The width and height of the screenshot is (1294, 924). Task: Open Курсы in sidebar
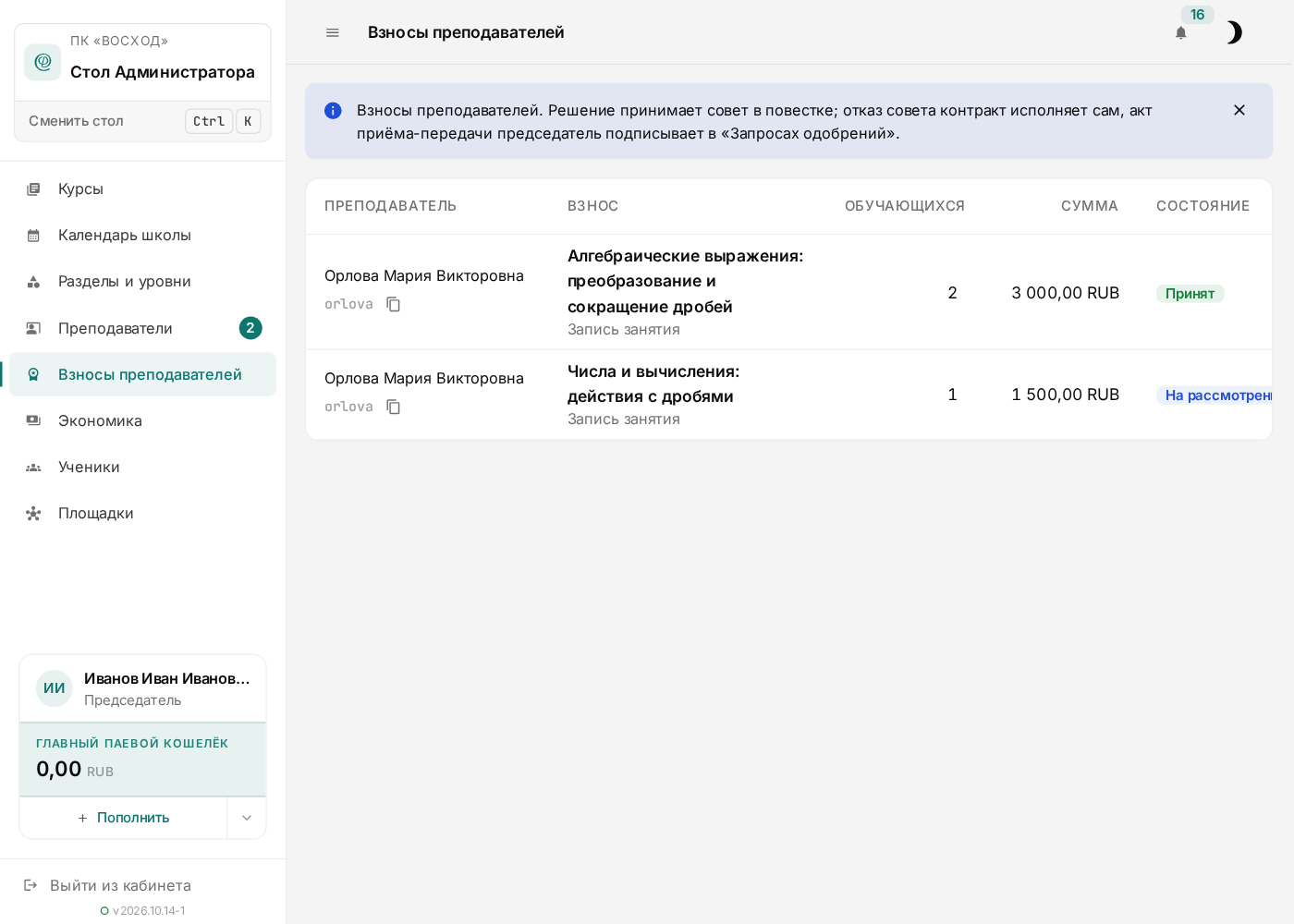pos(142,188)
